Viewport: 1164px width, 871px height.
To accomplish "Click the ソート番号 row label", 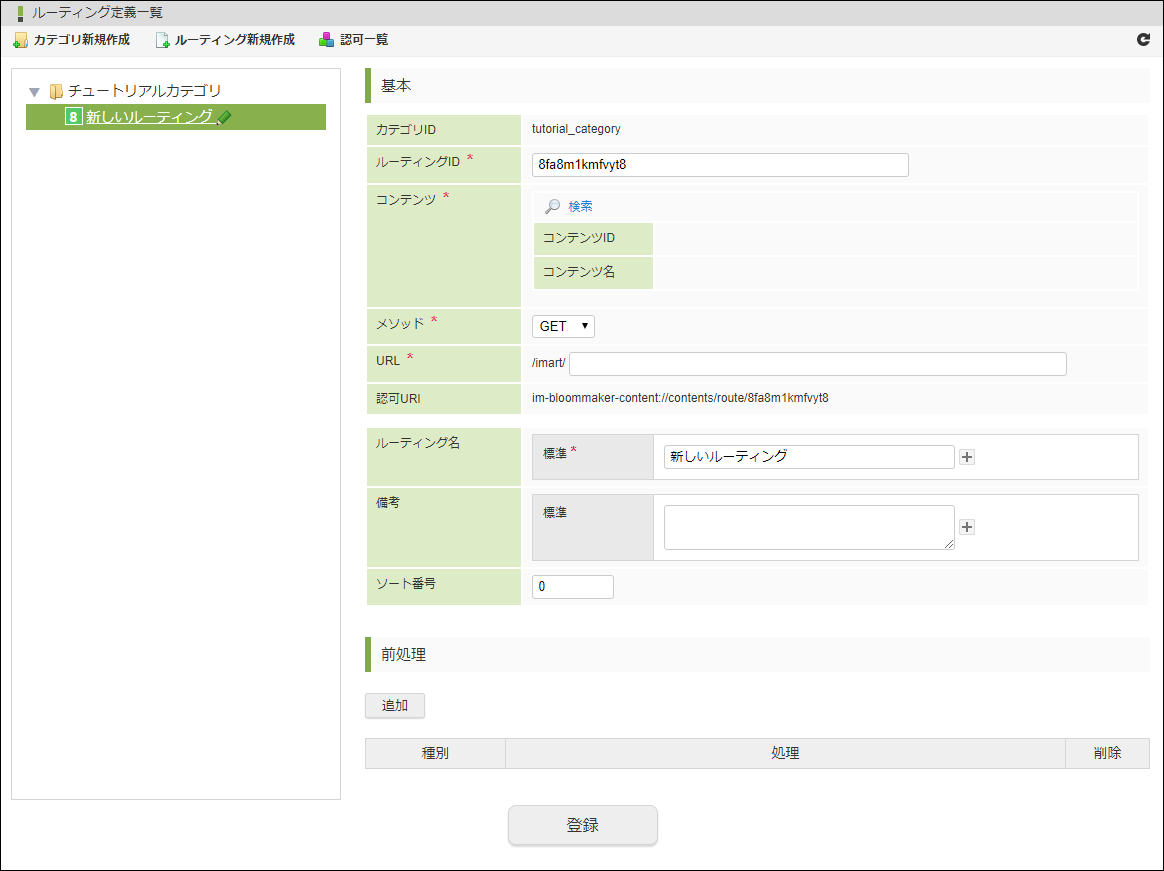I will (x=406, y=584).
